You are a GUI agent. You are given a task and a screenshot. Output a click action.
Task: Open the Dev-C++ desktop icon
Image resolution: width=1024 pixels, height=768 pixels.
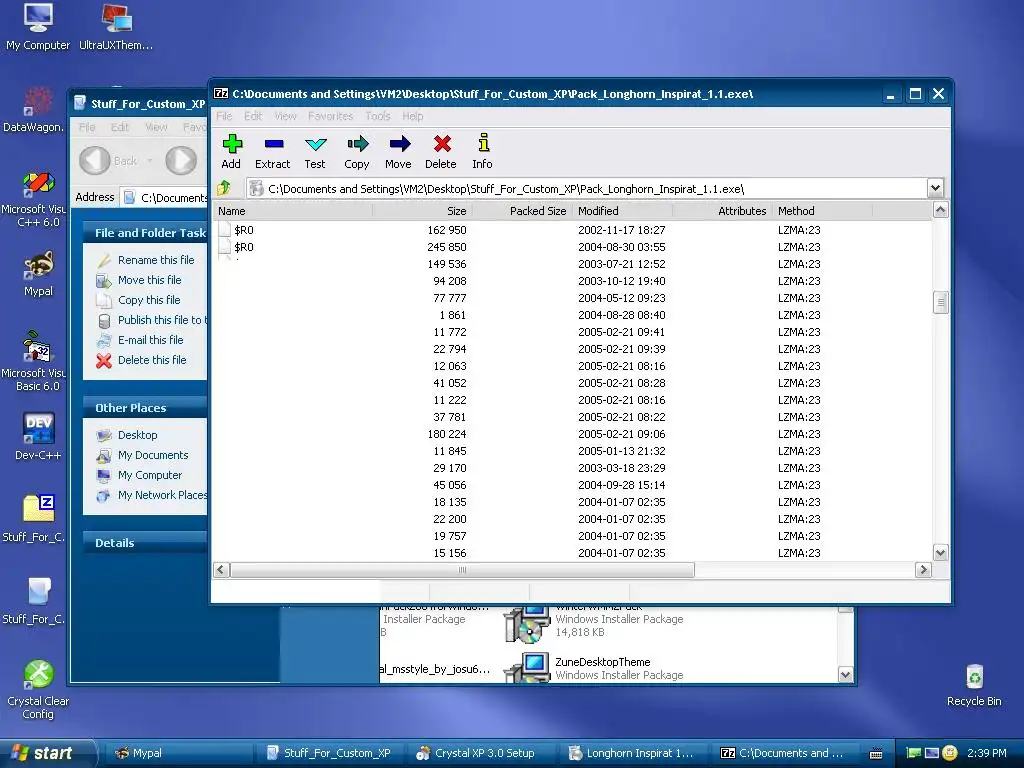[x=38, y=436]
